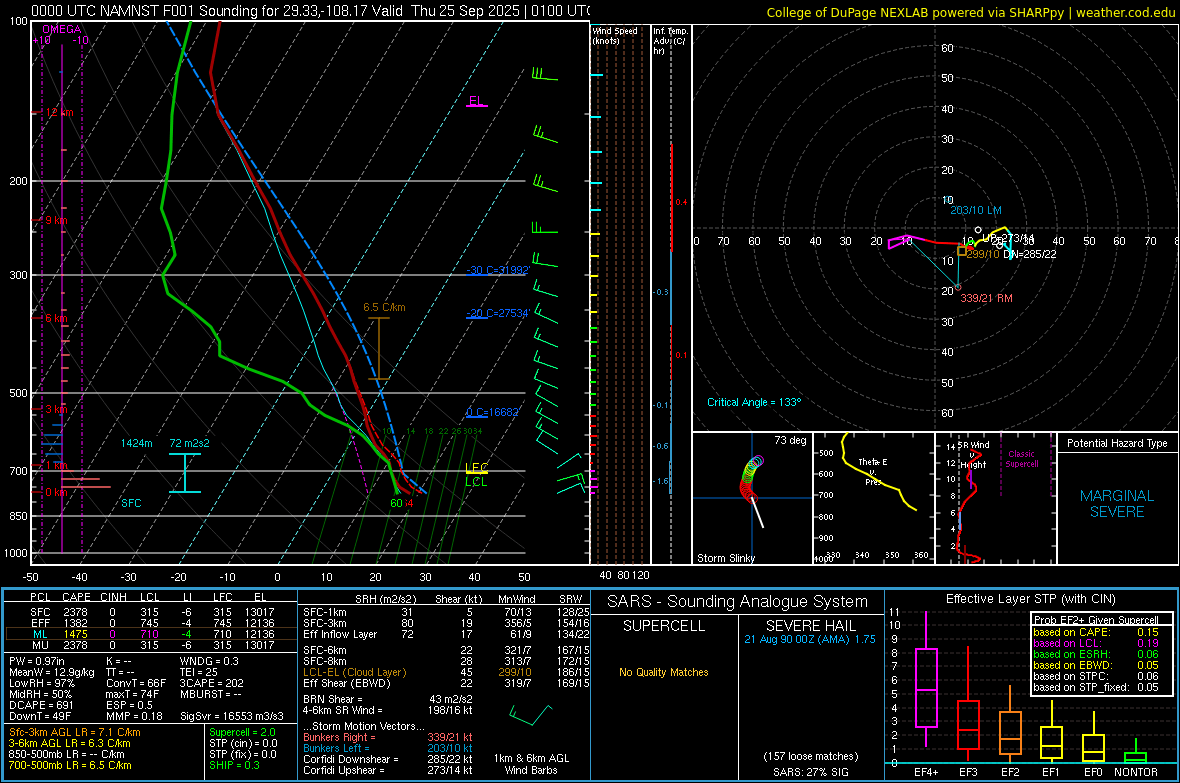Click the blue 'Bunkers Left =' entry

tap(388, 748)
